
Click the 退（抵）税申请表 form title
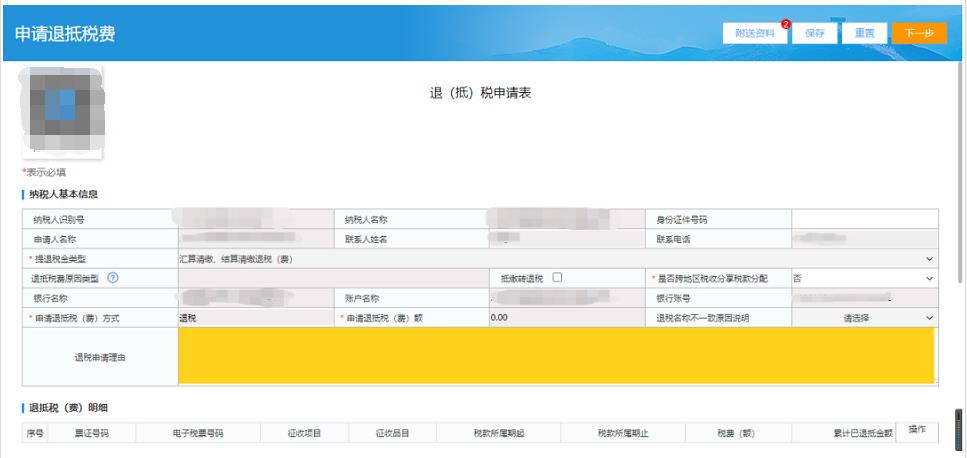tap(480, 93)
